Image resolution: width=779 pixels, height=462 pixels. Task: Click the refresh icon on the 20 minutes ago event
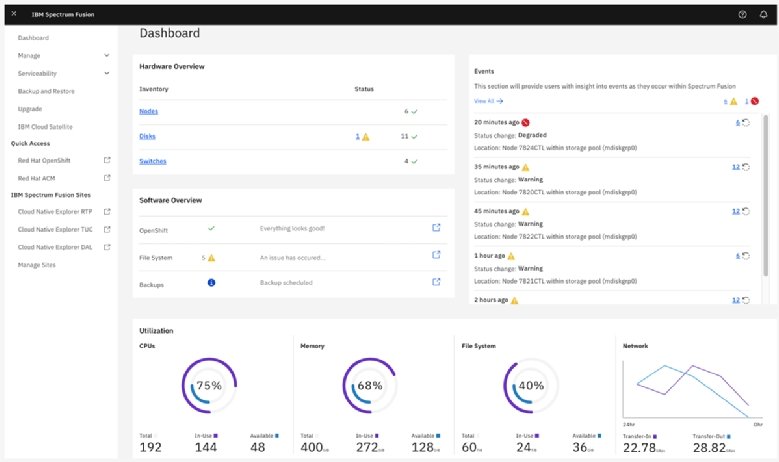click(x=746, y=123)
